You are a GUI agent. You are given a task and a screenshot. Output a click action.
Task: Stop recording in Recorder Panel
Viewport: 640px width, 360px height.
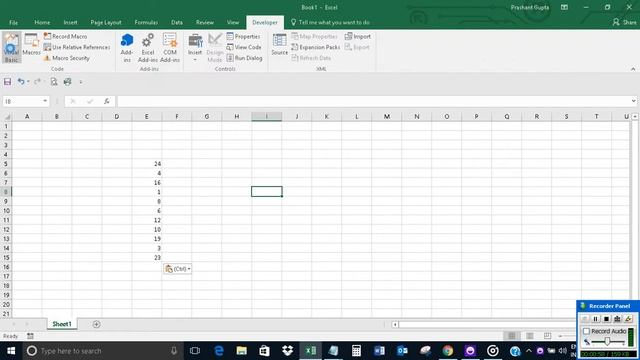[606, 319]
